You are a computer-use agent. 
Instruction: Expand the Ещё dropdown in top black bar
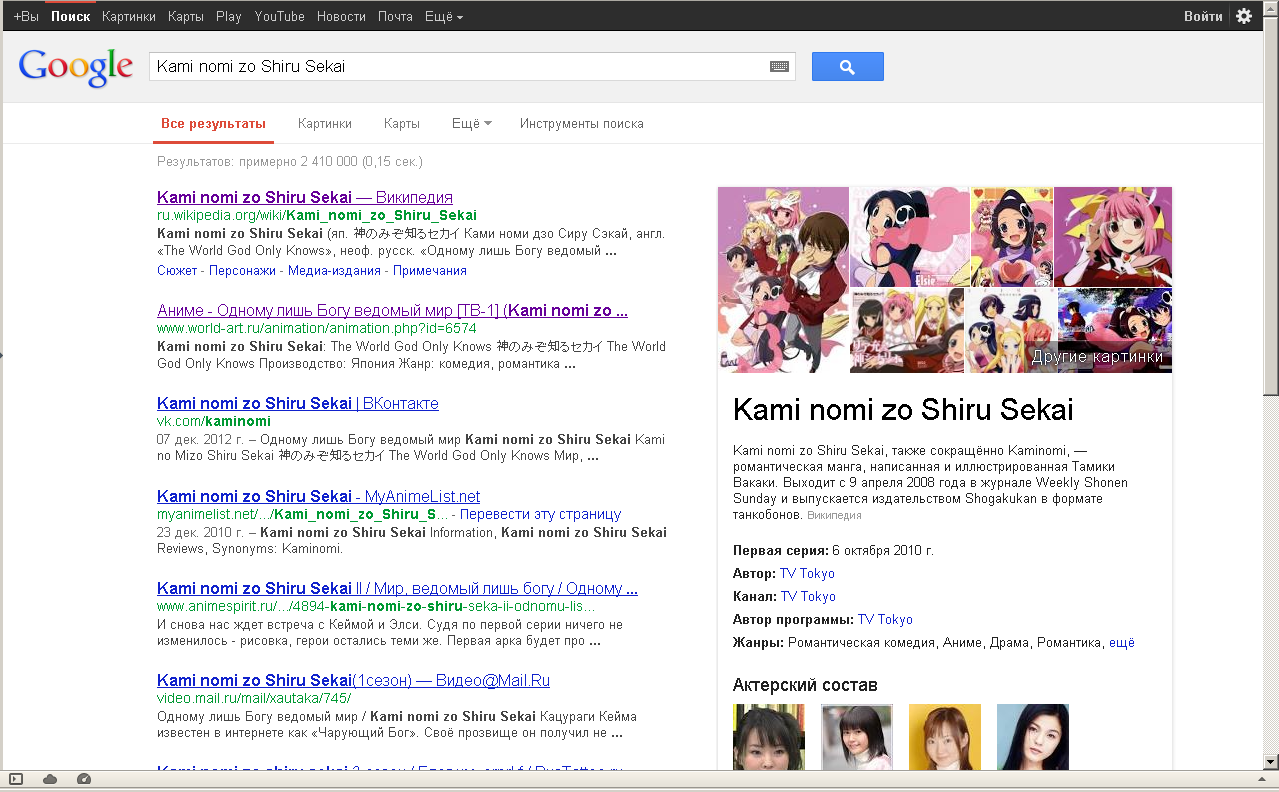[x=446, y=16]
